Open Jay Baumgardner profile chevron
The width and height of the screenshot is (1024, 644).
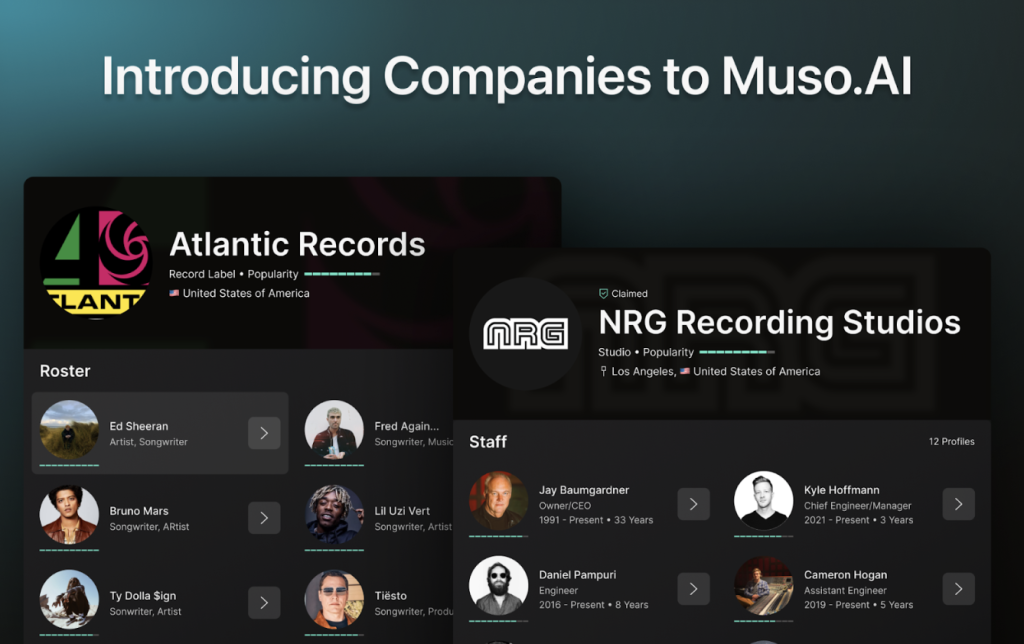point(694,504)
